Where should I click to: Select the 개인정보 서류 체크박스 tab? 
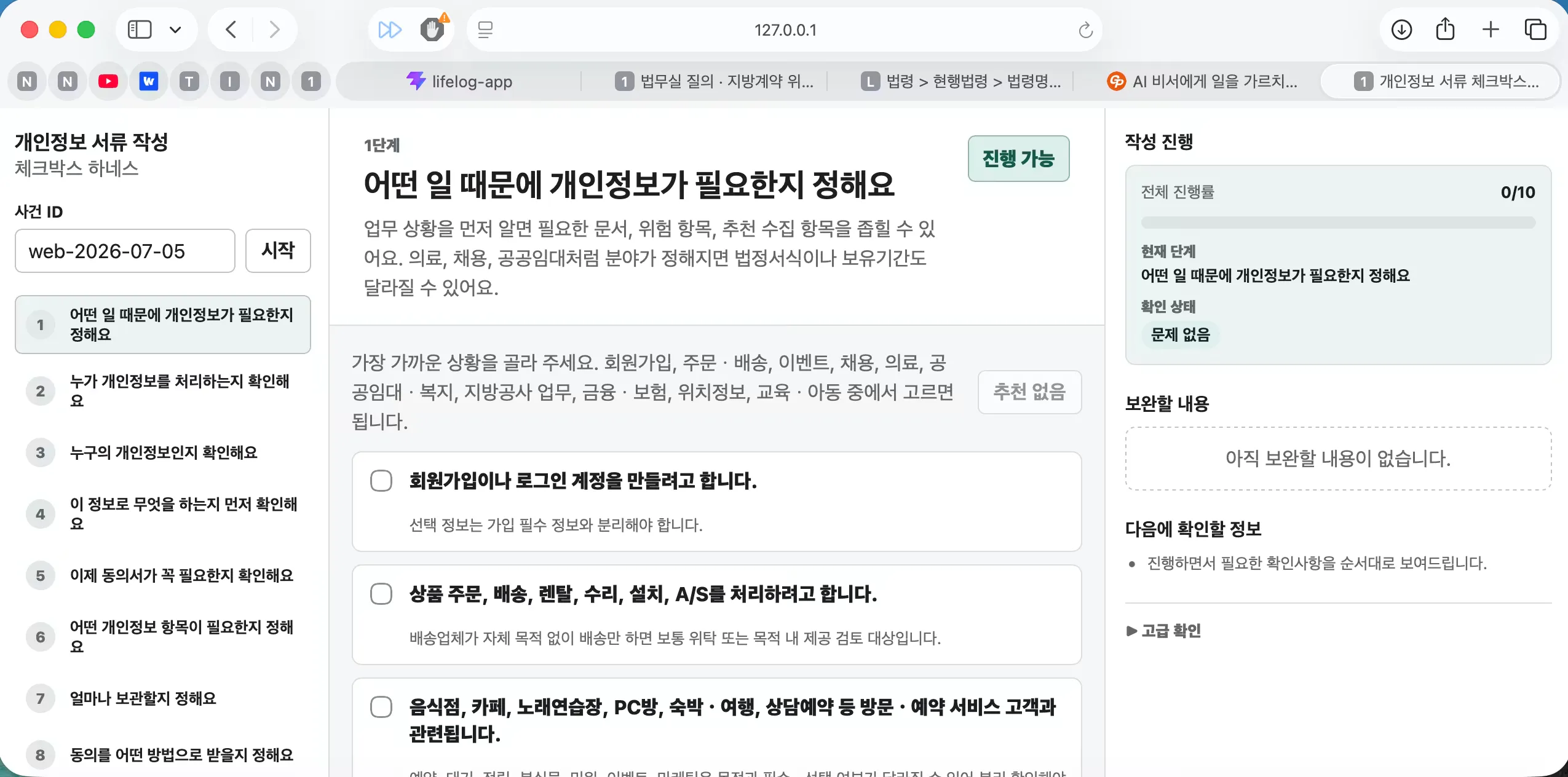coord(1440,81)
